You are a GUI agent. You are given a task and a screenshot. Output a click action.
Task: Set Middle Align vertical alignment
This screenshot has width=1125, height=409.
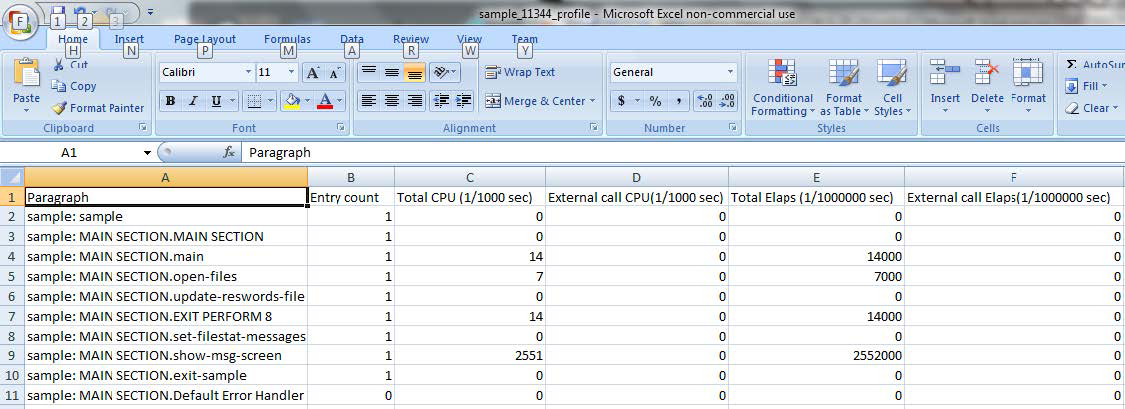392,72
